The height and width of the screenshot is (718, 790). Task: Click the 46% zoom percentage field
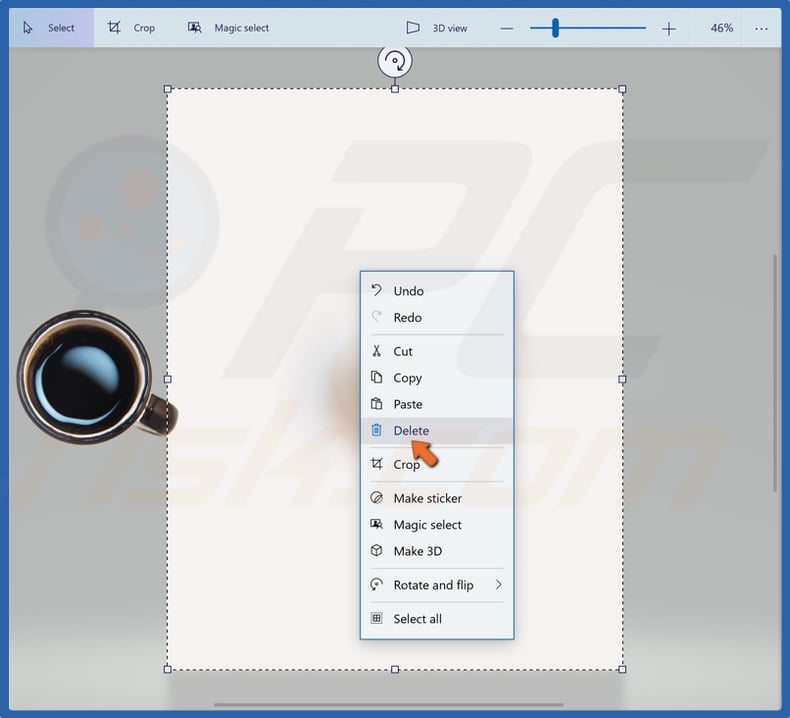pos(721,28)
